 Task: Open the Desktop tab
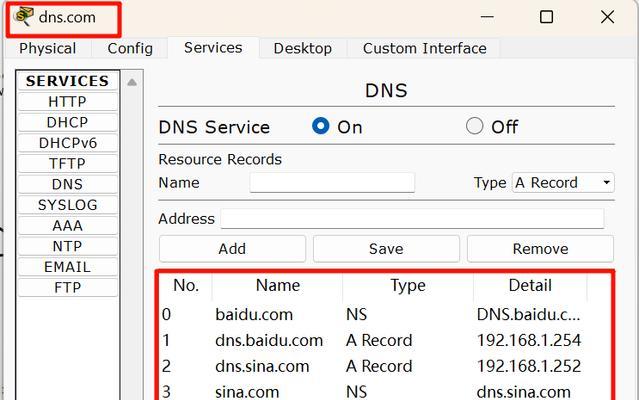302,48
